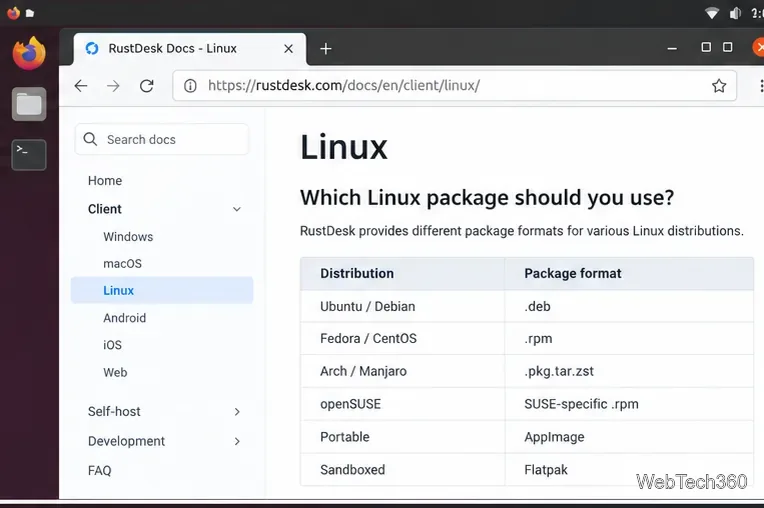Open Home in the docs sidebar
This screenshot has width=764, height=508.
(105, 181)
